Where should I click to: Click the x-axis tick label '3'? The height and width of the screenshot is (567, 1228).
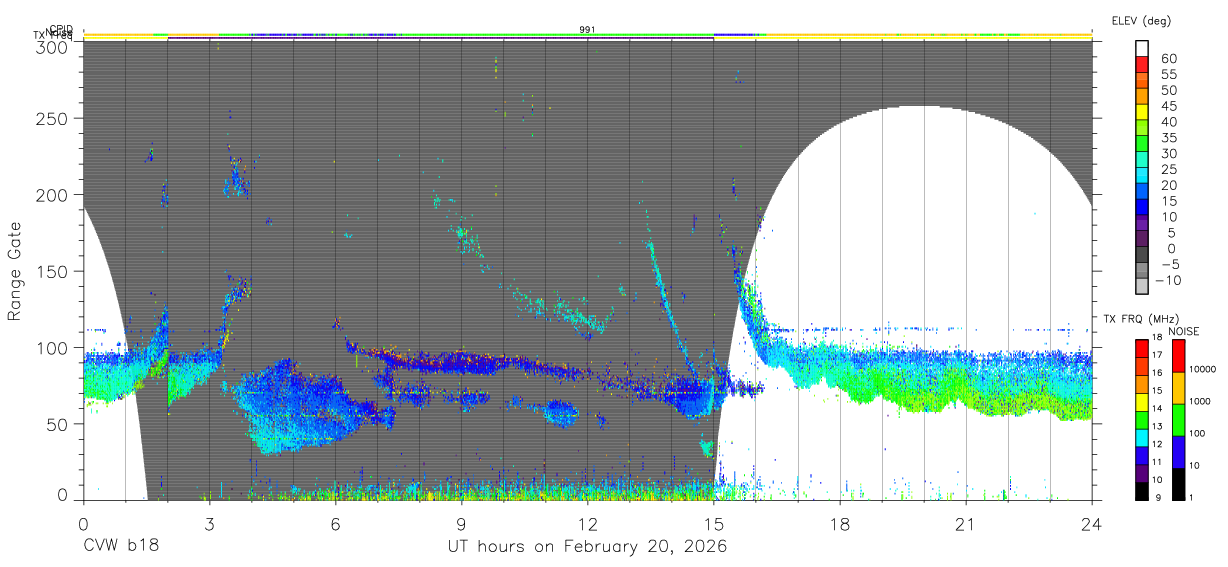[210, 523]
